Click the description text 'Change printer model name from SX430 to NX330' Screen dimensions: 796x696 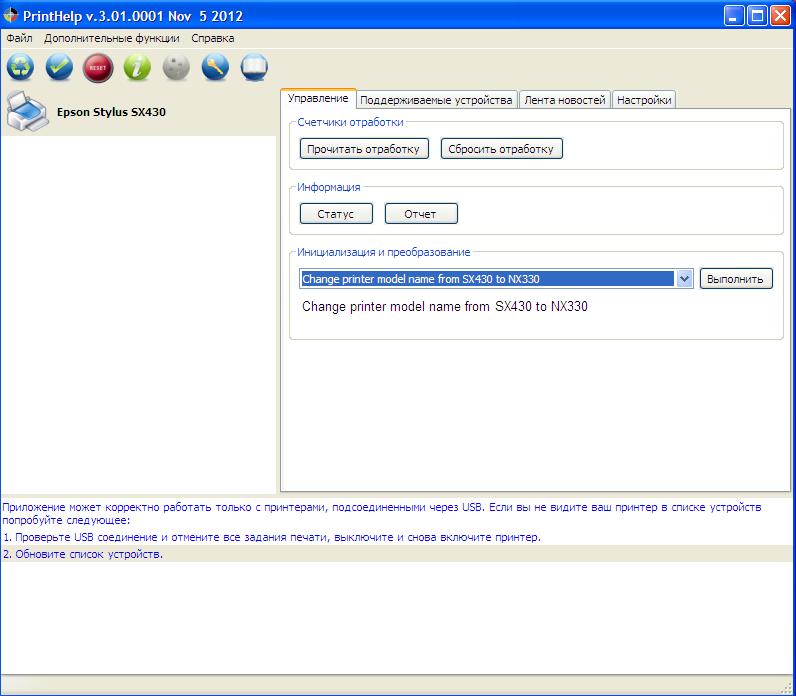pos(445,307)
